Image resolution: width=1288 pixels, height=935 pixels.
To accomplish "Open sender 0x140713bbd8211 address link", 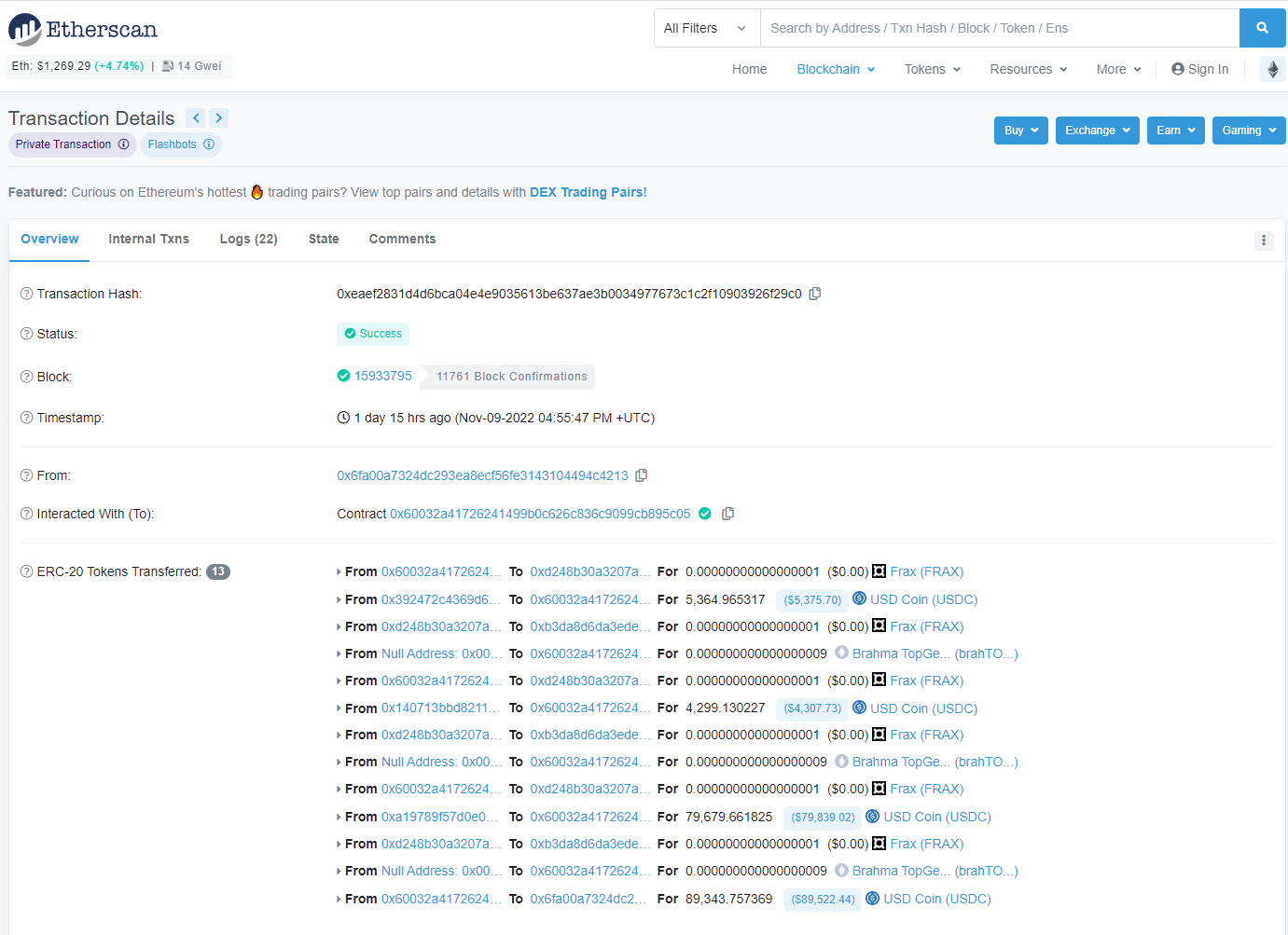I will point(441,708).
